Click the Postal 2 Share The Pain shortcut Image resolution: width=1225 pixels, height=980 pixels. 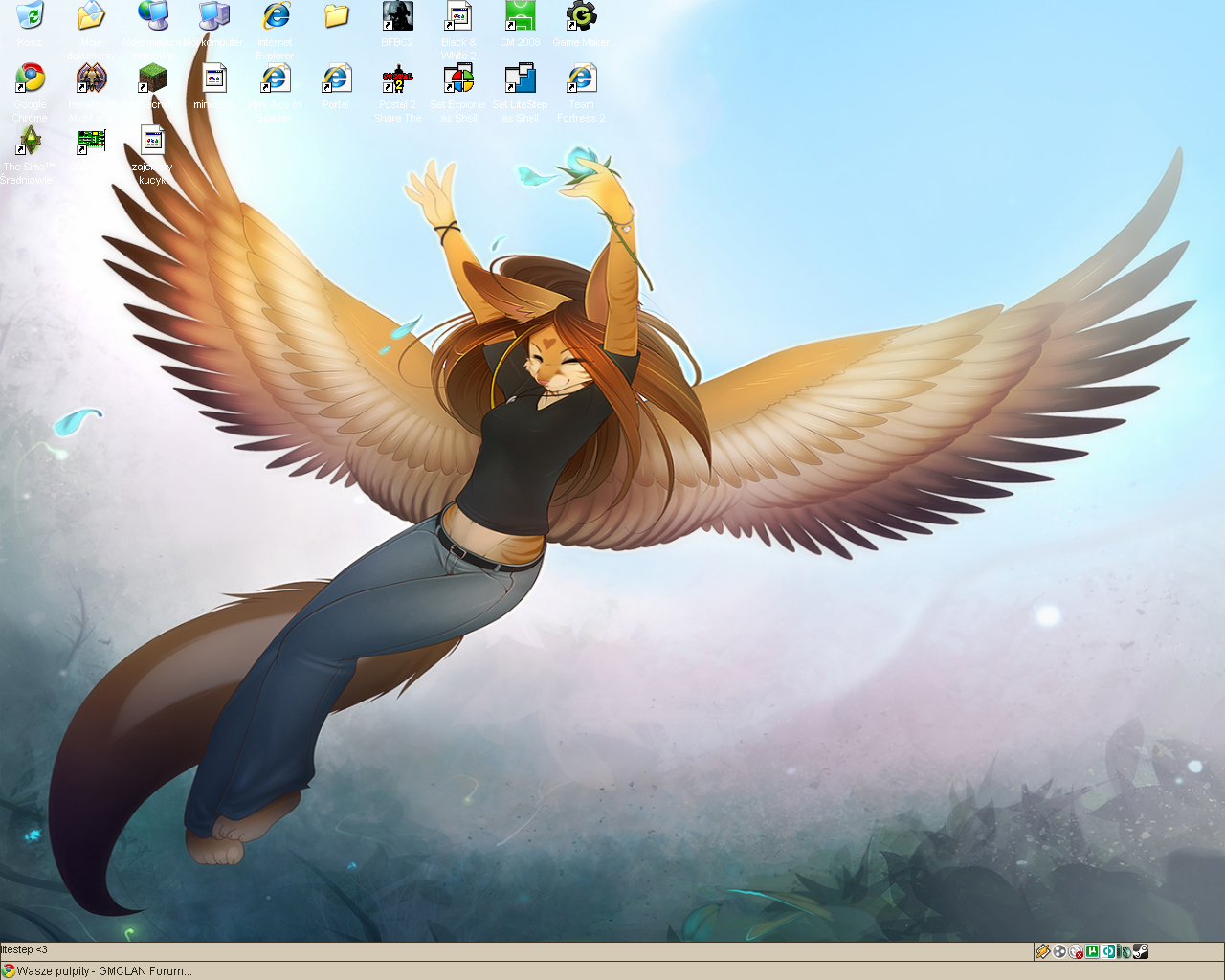click(397, 79)
